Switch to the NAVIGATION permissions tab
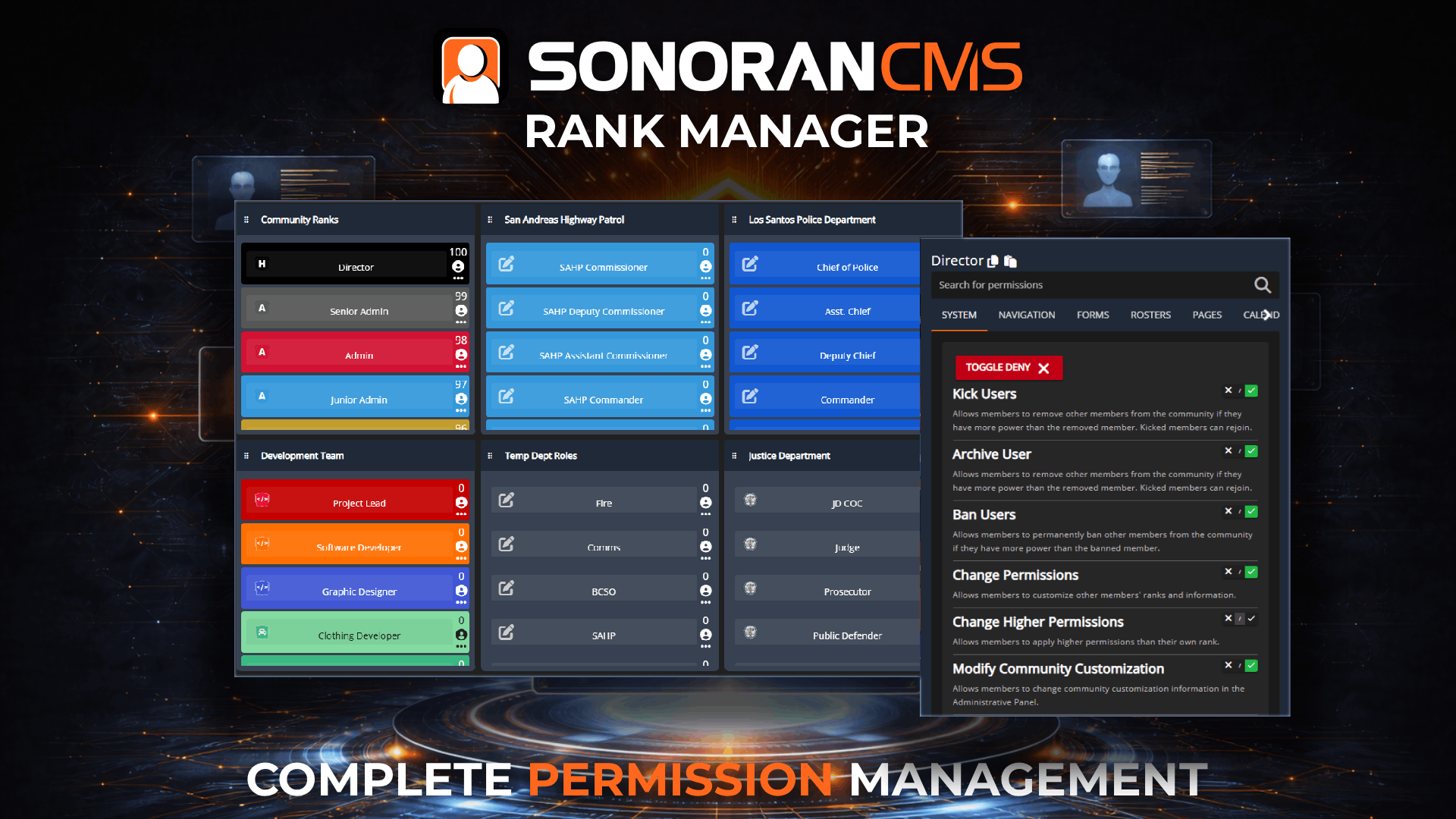This screenshot has height=819, width=1456. tap(1027, 315)
